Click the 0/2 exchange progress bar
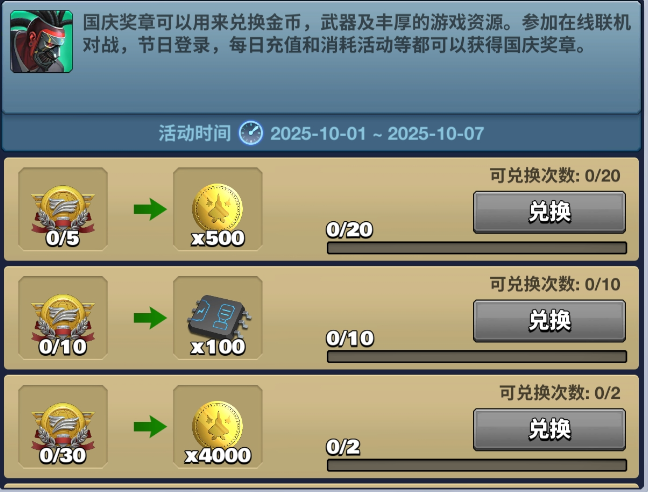Image resolution: width=648 pixels, height=492 pixels. click(477, 465)
